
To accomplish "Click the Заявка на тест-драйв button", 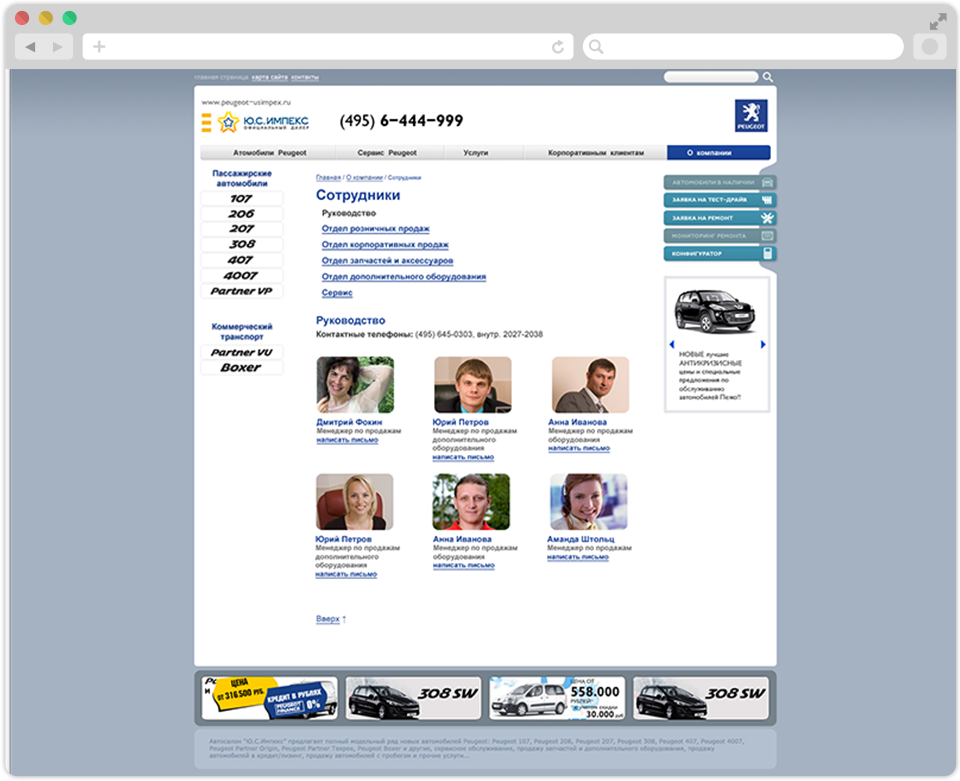I will click(x=720, y=200).
